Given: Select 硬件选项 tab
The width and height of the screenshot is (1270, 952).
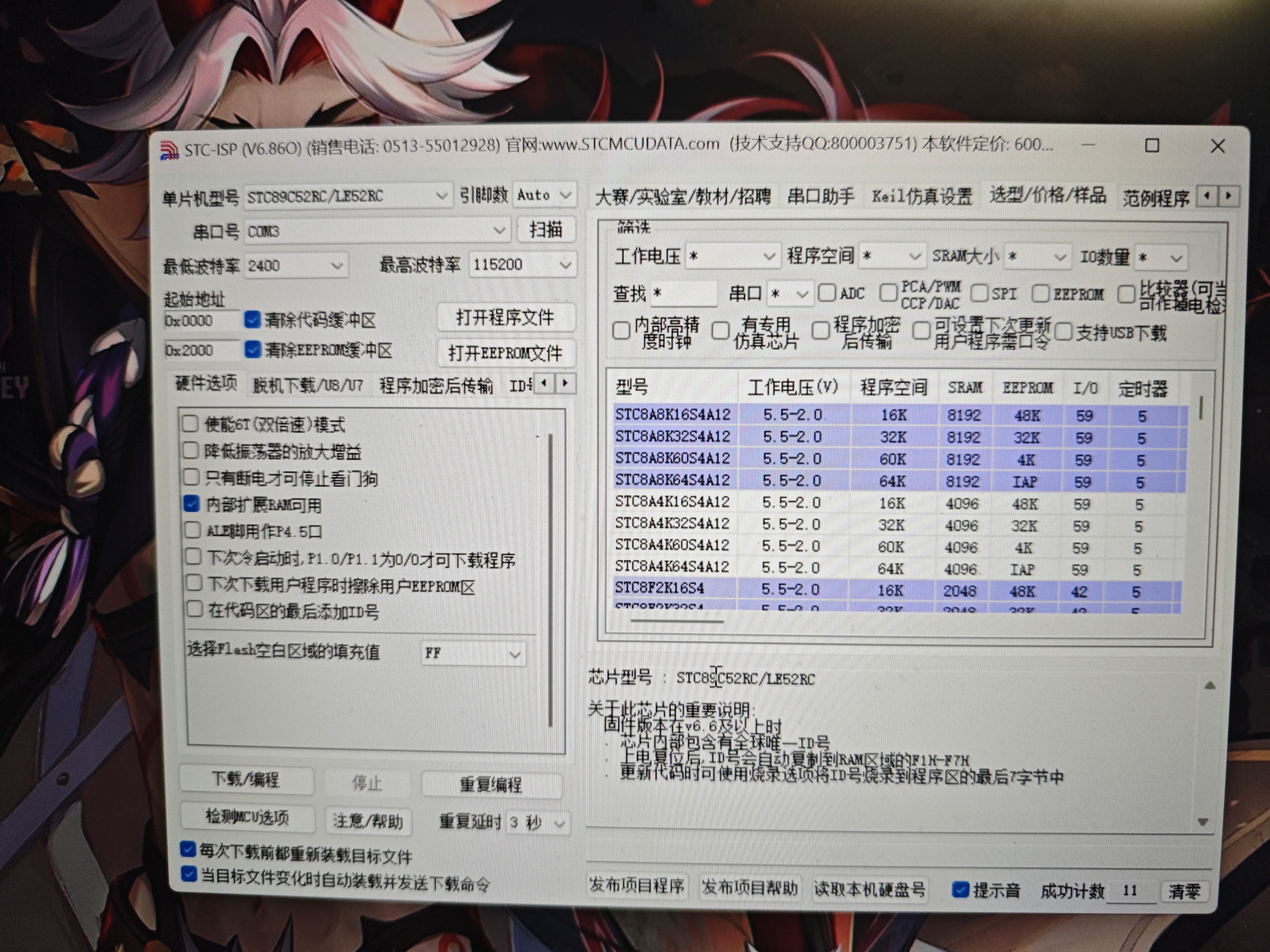Looking at the screenshot, I should (206, 383).
